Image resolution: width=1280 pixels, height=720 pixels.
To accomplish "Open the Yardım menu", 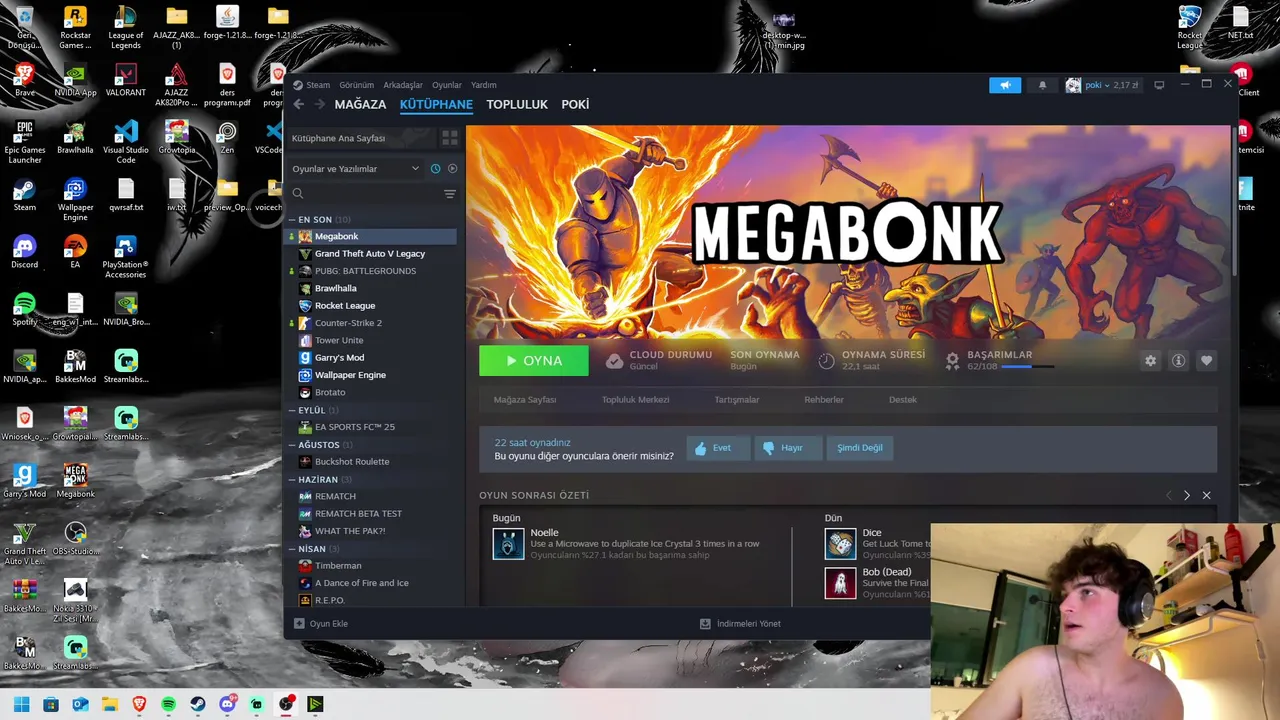I will click(484, 85).
